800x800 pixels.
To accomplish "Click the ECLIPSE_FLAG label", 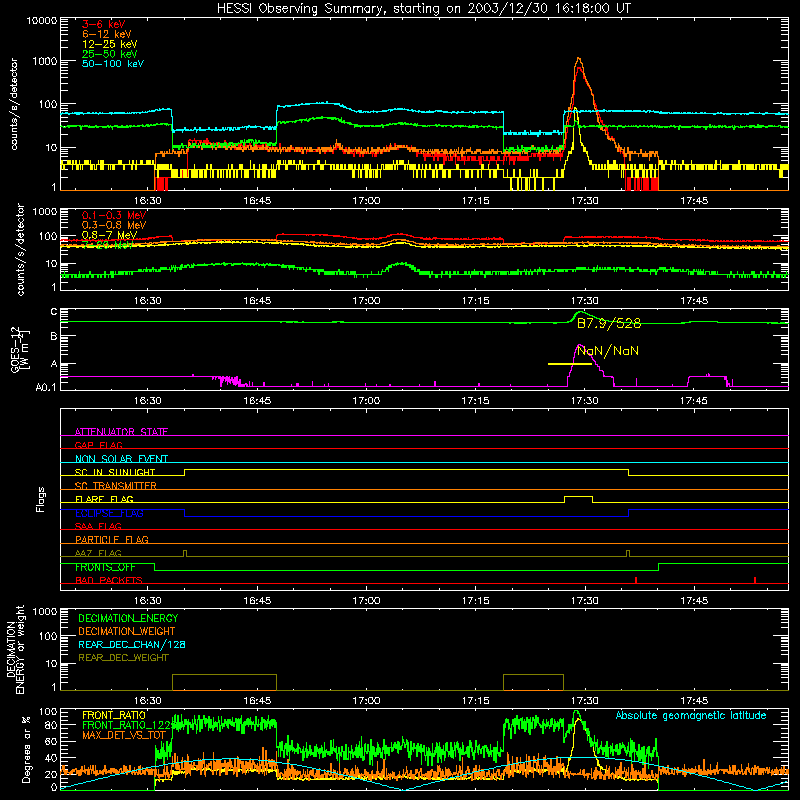I will [109, 513].
